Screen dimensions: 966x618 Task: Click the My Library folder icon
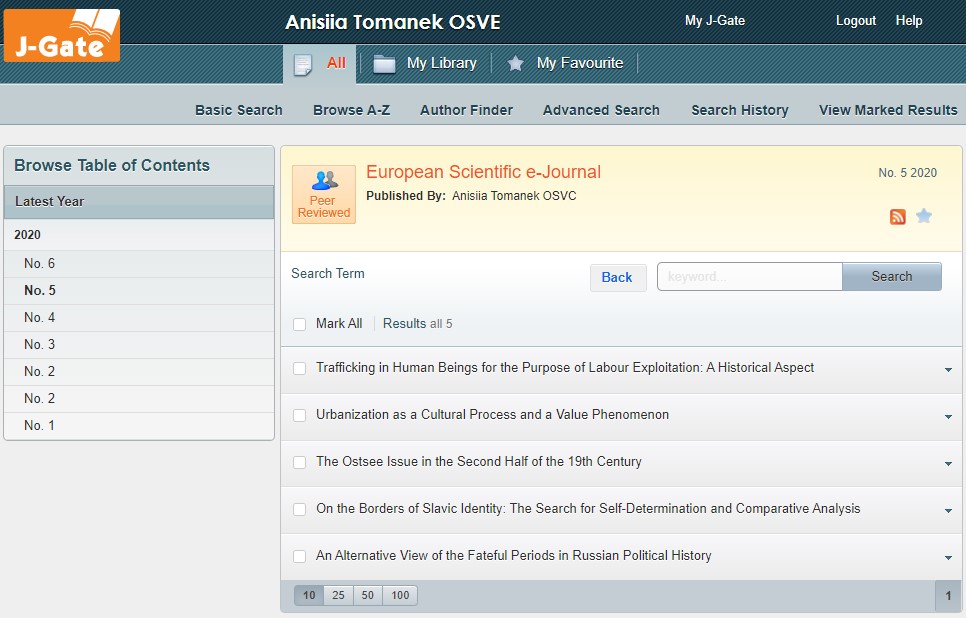(x=384, y=63)
